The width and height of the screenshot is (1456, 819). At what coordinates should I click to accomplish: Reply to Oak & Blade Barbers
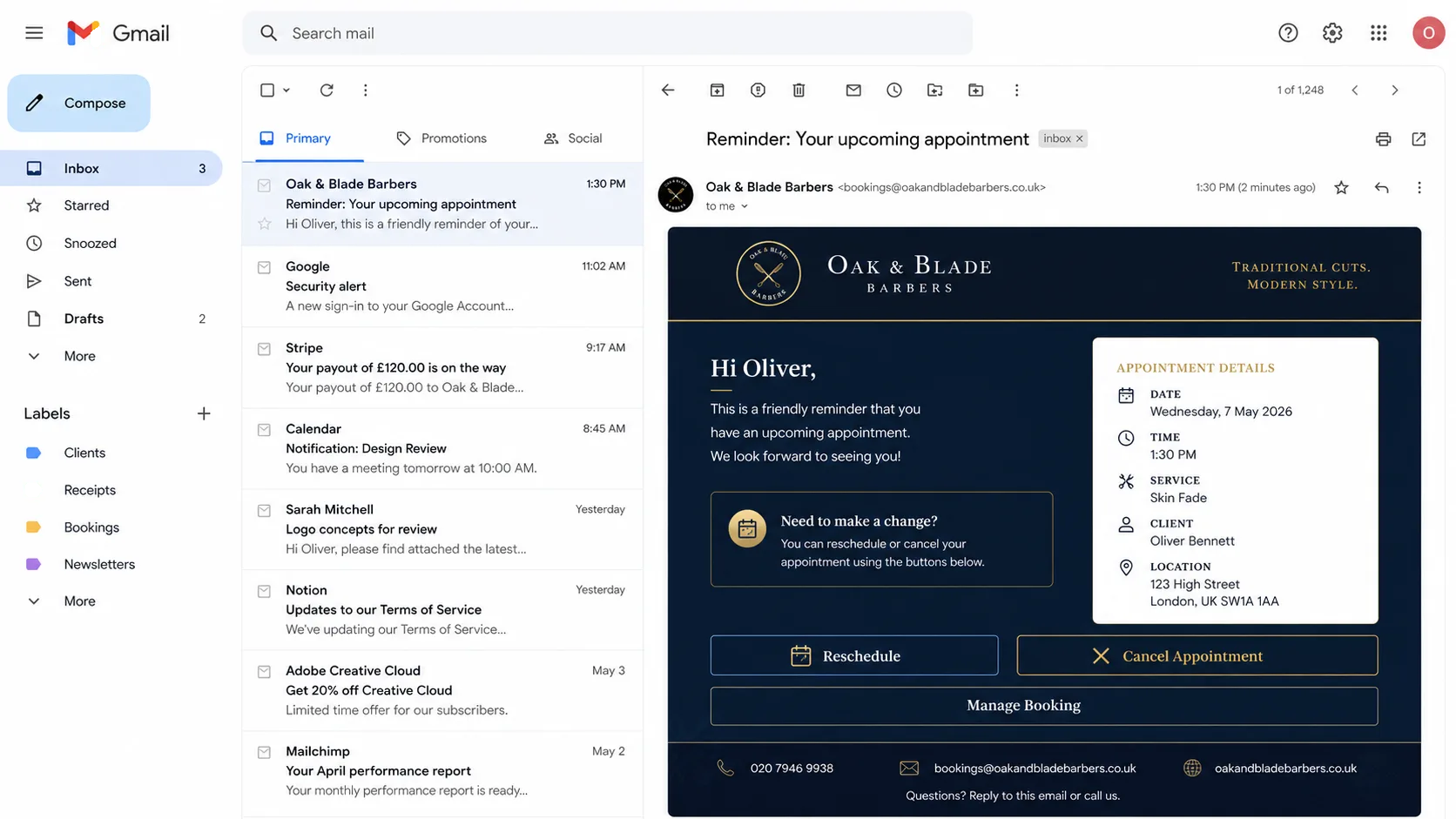[x=1381, y=187]
